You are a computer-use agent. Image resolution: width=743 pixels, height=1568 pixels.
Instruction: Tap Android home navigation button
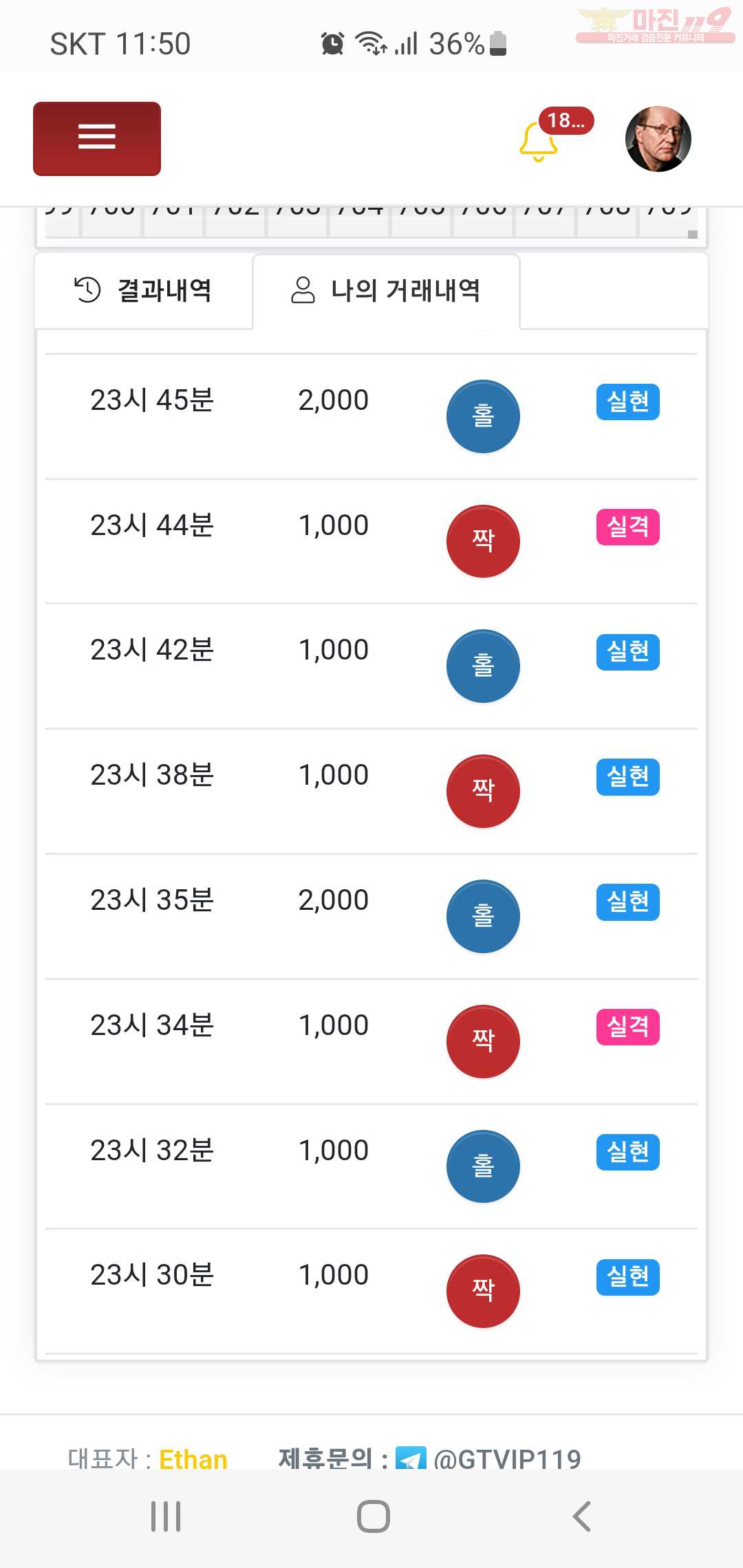tap(373, 1516)
